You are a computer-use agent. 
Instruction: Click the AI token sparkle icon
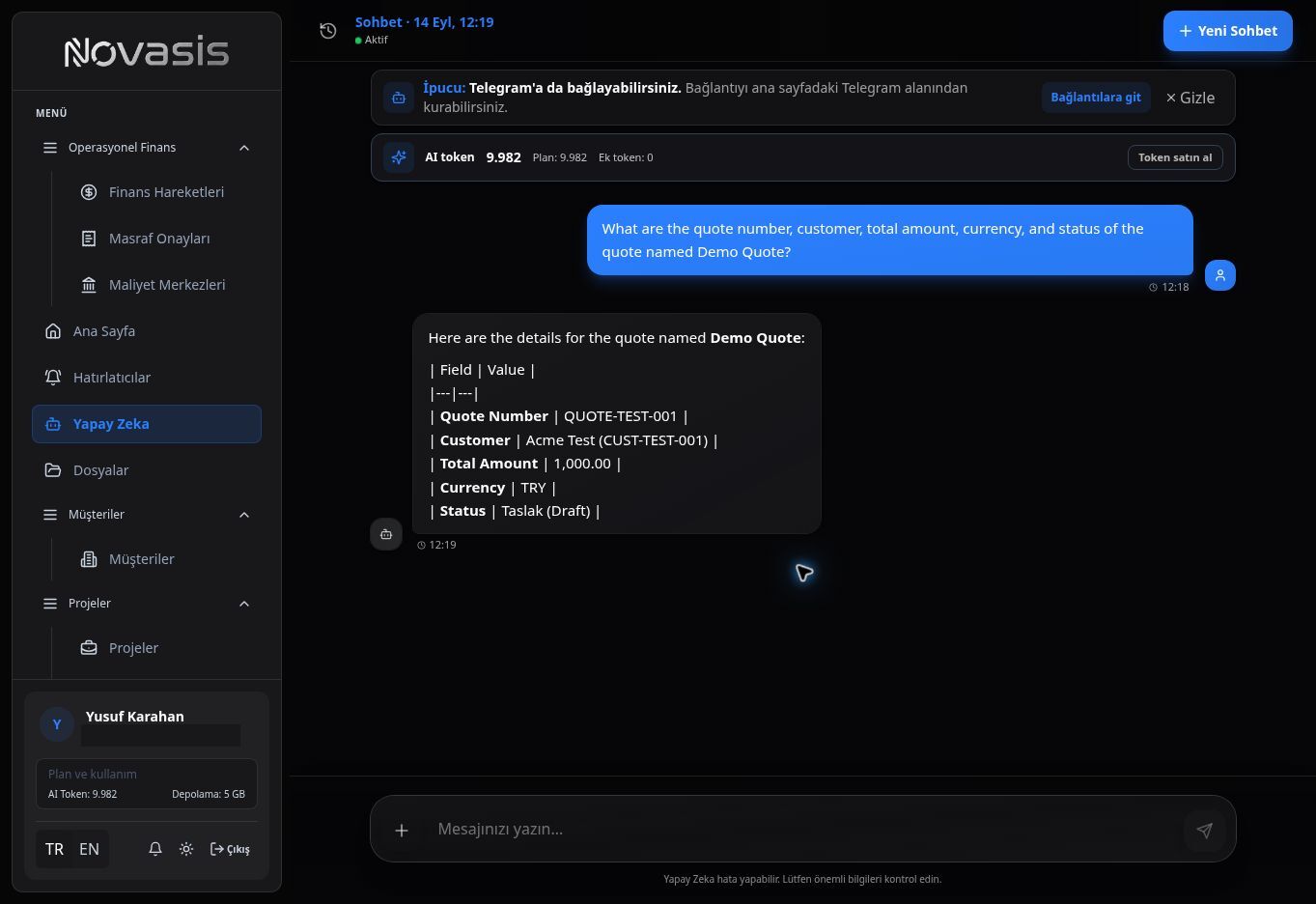point(399,157)
